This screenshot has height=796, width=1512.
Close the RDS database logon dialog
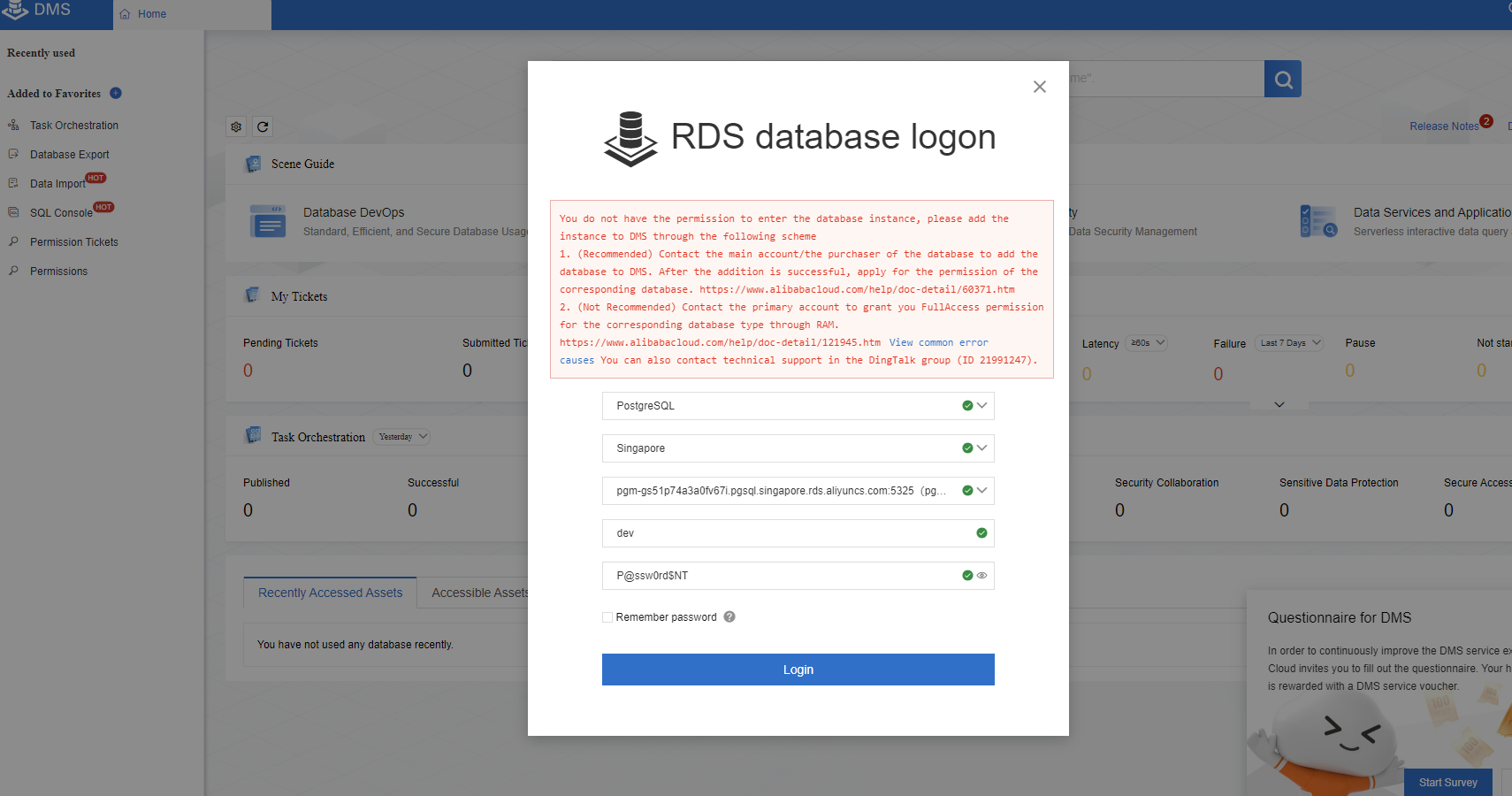point(1040,87)
